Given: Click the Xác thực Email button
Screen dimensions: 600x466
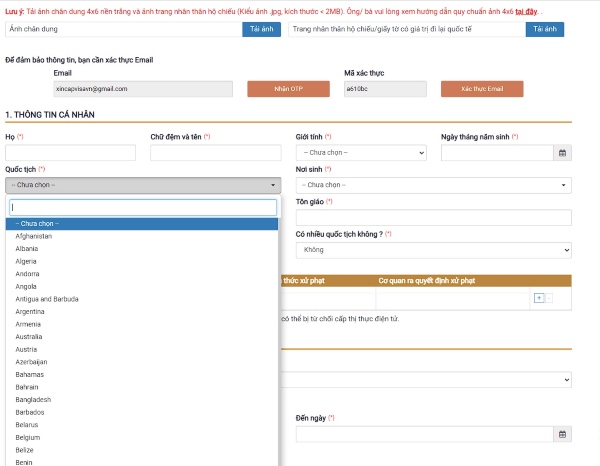Looking at the screenshot, I should (x=482, y=89).
